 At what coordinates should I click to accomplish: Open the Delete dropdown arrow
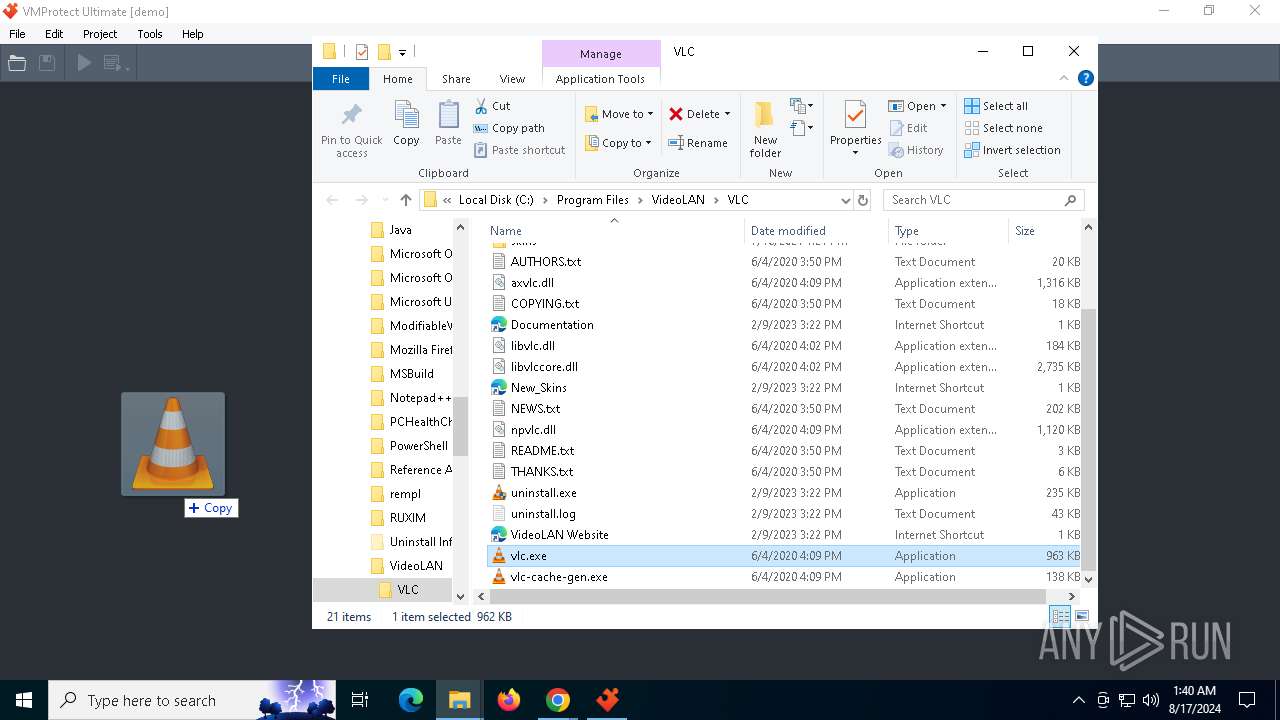(727, 114)
